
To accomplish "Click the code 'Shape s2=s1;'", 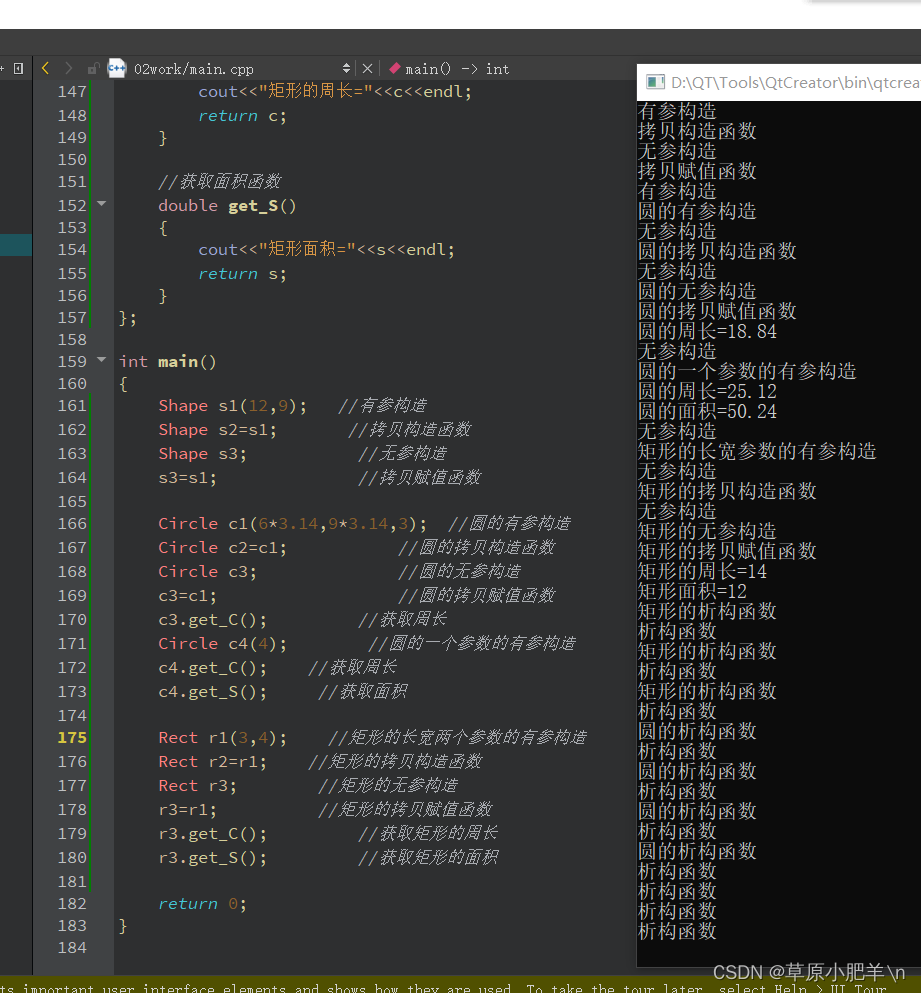I will [217, 430].
